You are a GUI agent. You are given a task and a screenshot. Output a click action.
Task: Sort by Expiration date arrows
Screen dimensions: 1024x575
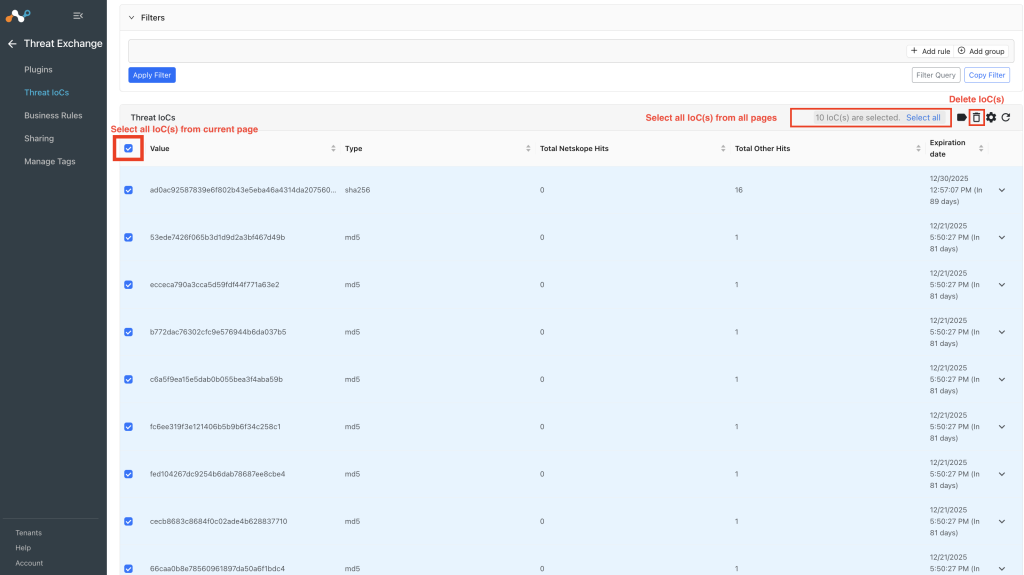coord(981,148)
